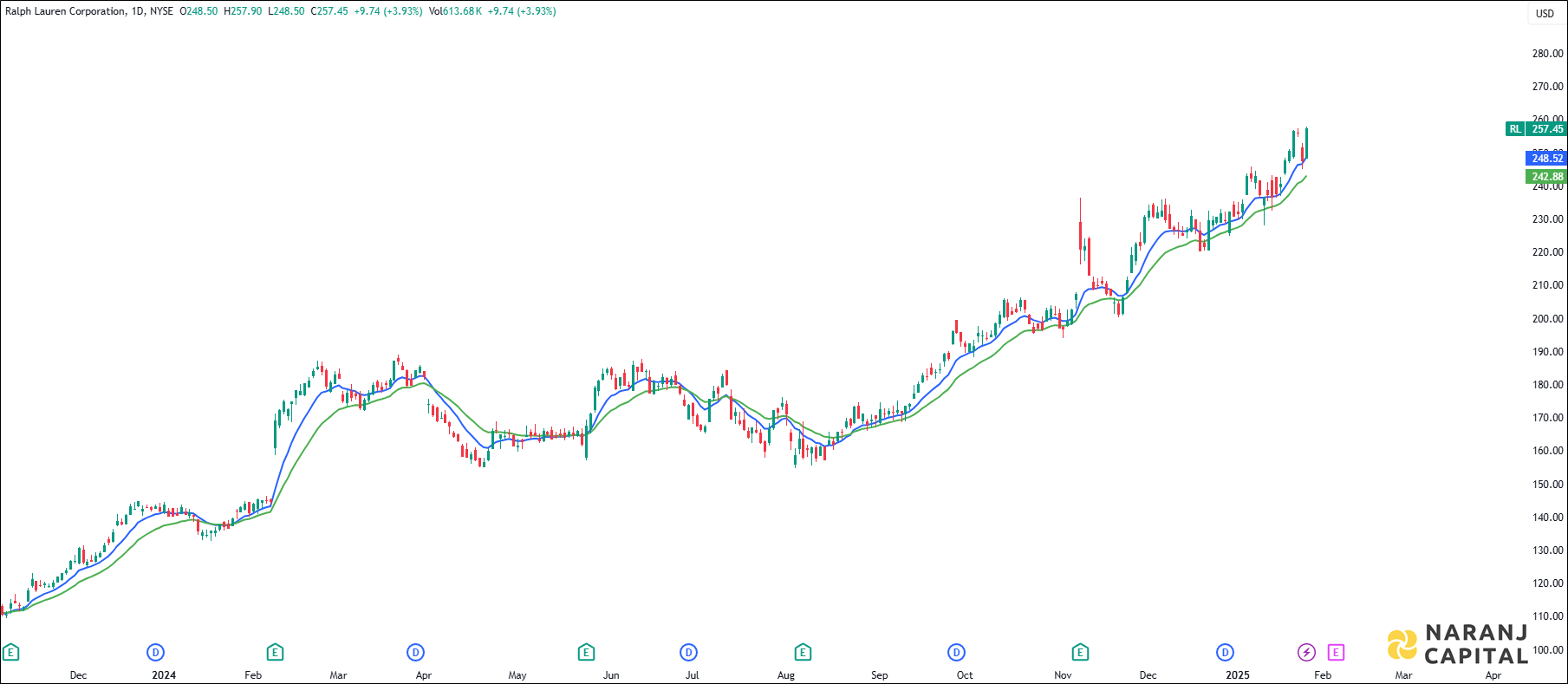The image size is (1568, 684).
Task: Click the purple lightning latest-news icon
Action: [1306, 652]
